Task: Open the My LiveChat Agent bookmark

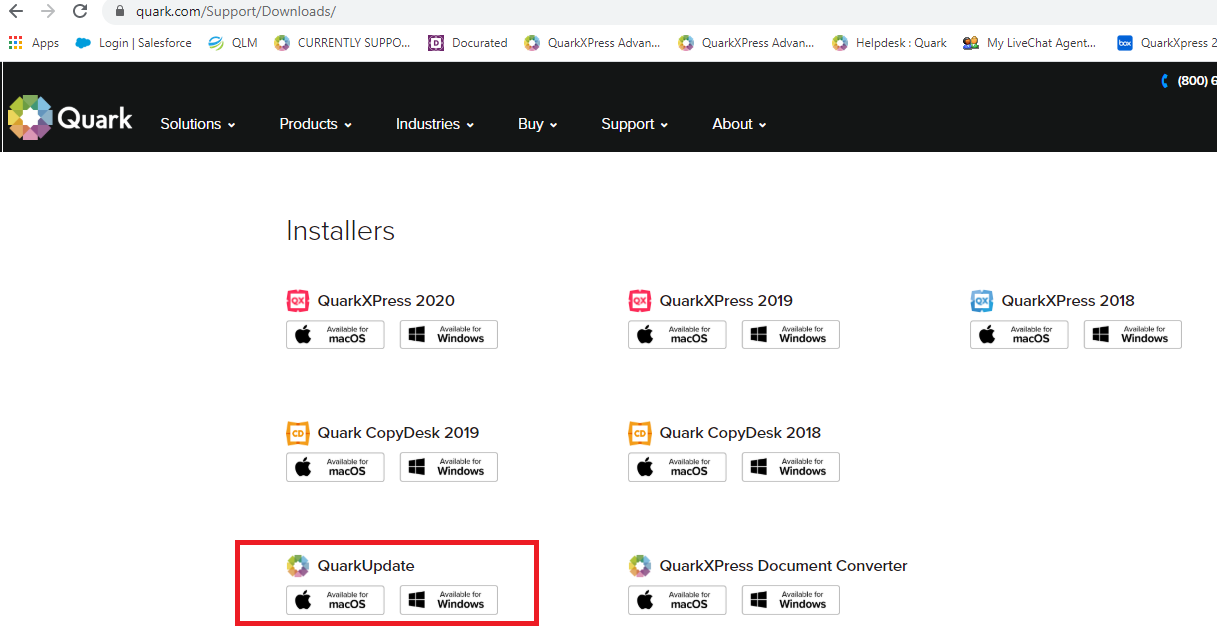Action: pyautogui.click(x=1029, y=43)
